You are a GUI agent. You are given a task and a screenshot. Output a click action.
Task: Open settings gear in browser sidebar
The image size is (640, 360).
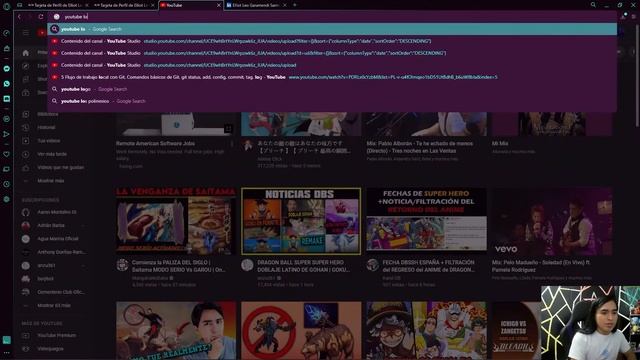point(7,199)
